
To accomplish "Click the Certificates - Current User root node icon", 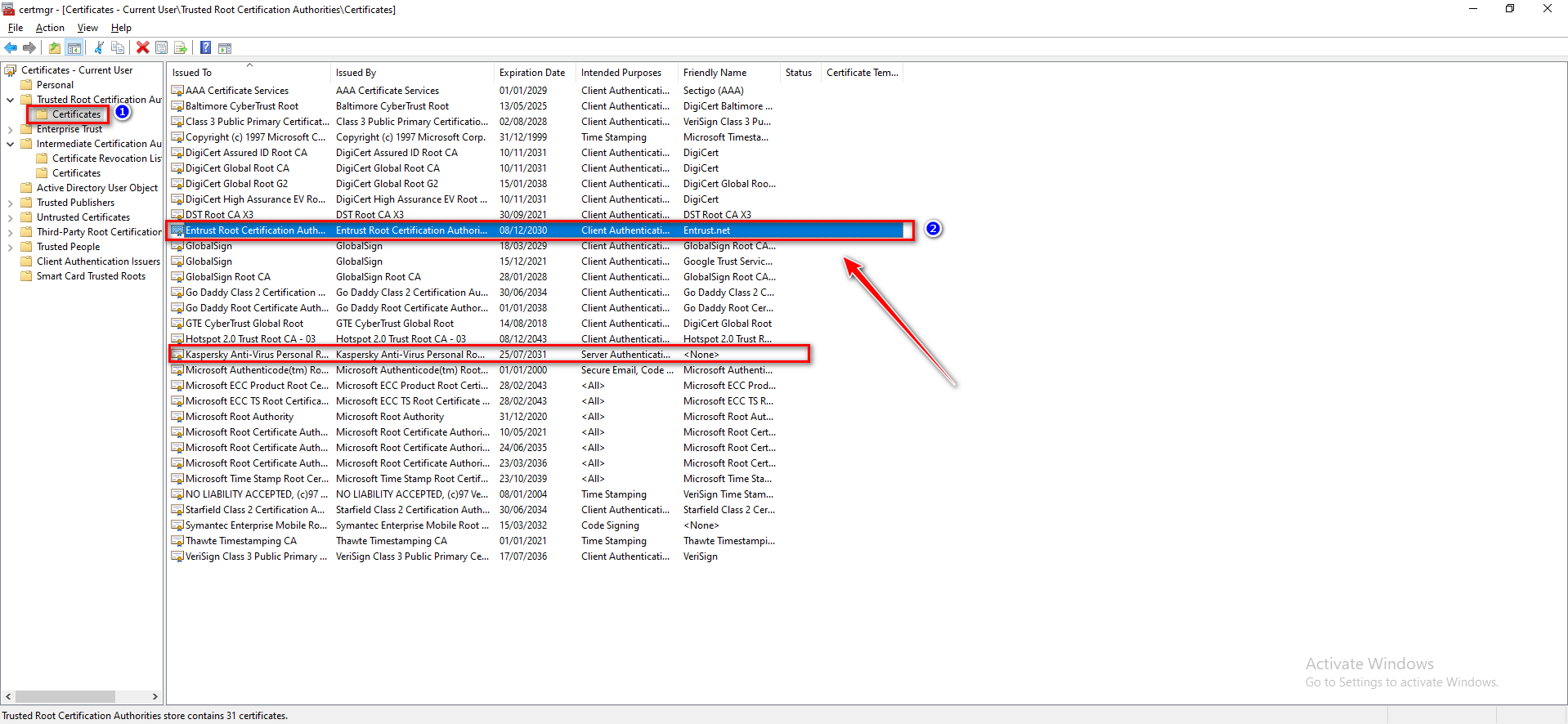I will coord(11,70).
